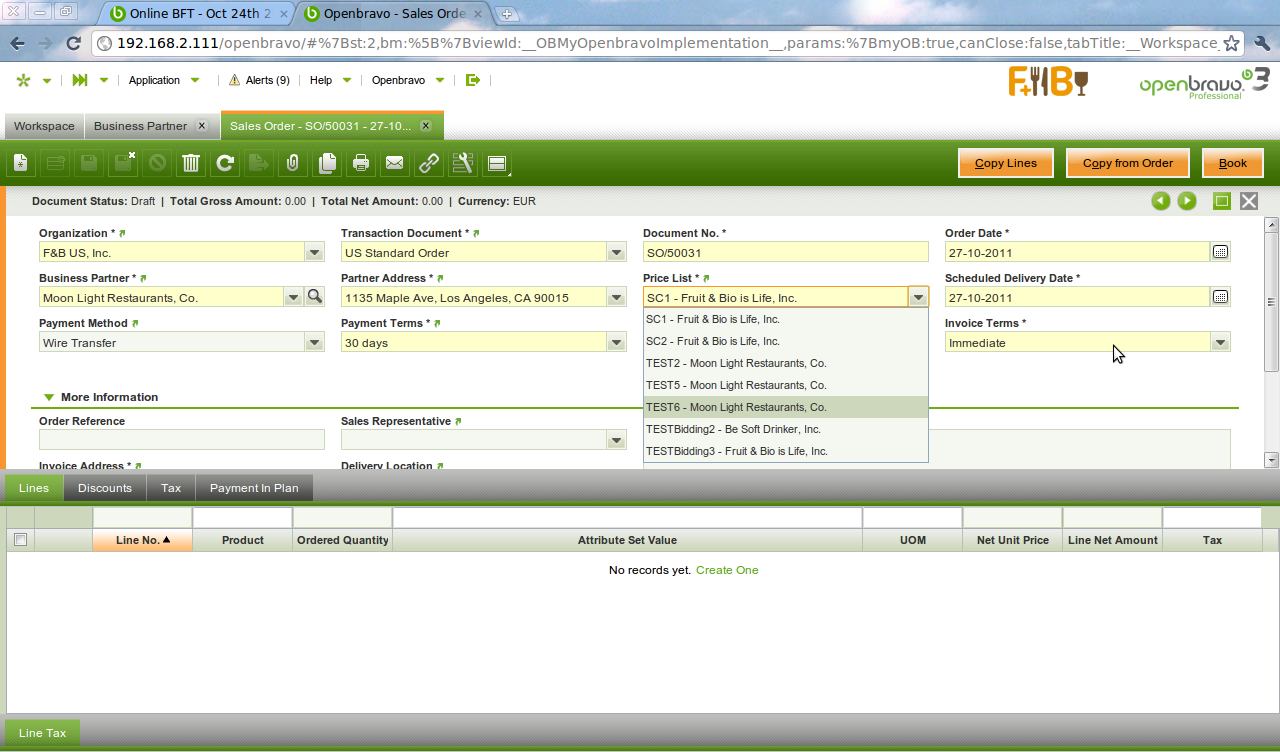The image size is (1280, 752).
Task: Close the Business Partner tab
Action: click(x=201, y=126)
